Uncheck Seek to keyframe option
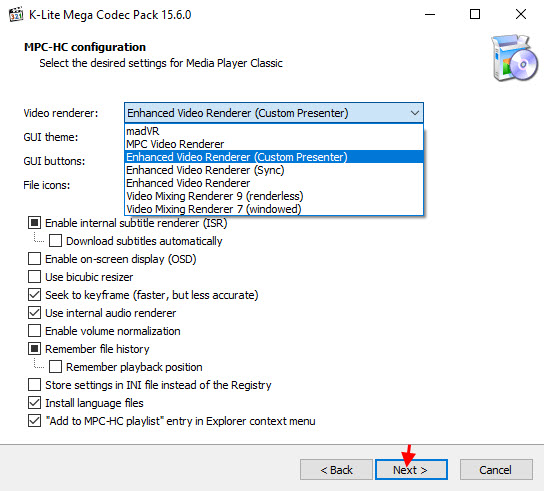544x491 pixels. point(34,295)
